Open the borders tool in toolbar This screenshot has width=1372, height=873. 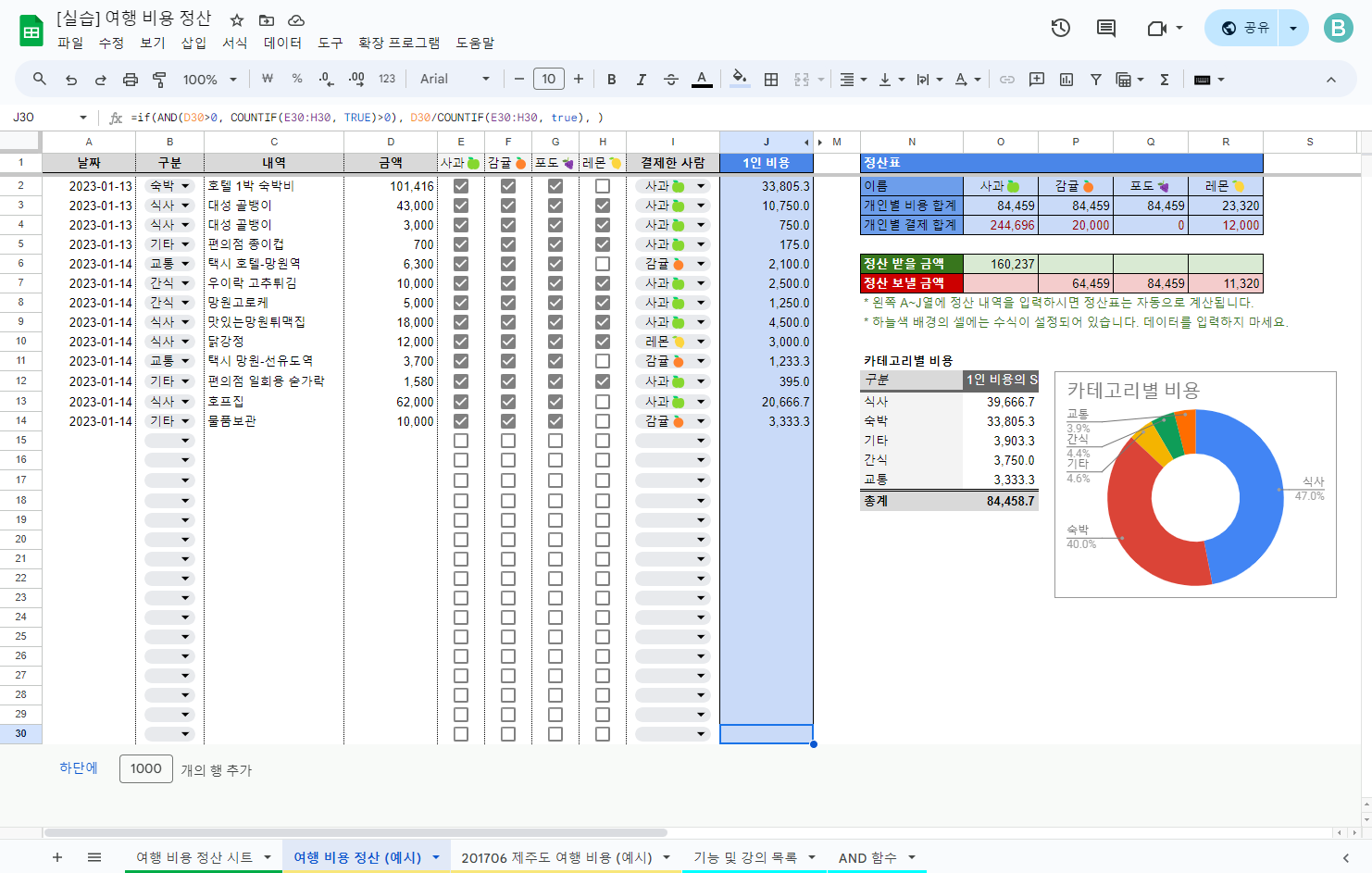tap(771, 80)
